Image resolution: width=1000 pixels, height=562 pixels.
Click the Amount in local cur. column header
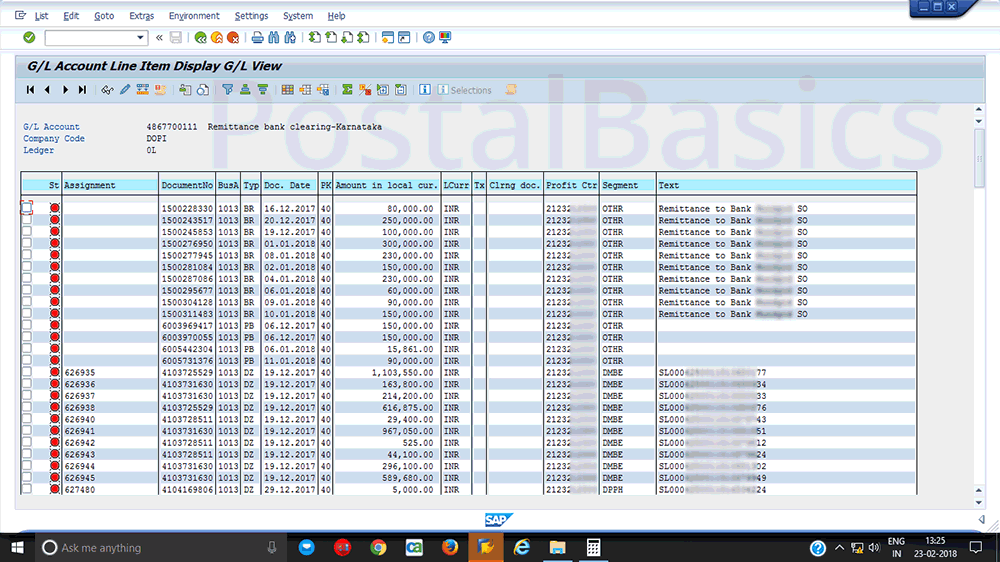click(386, 186)
